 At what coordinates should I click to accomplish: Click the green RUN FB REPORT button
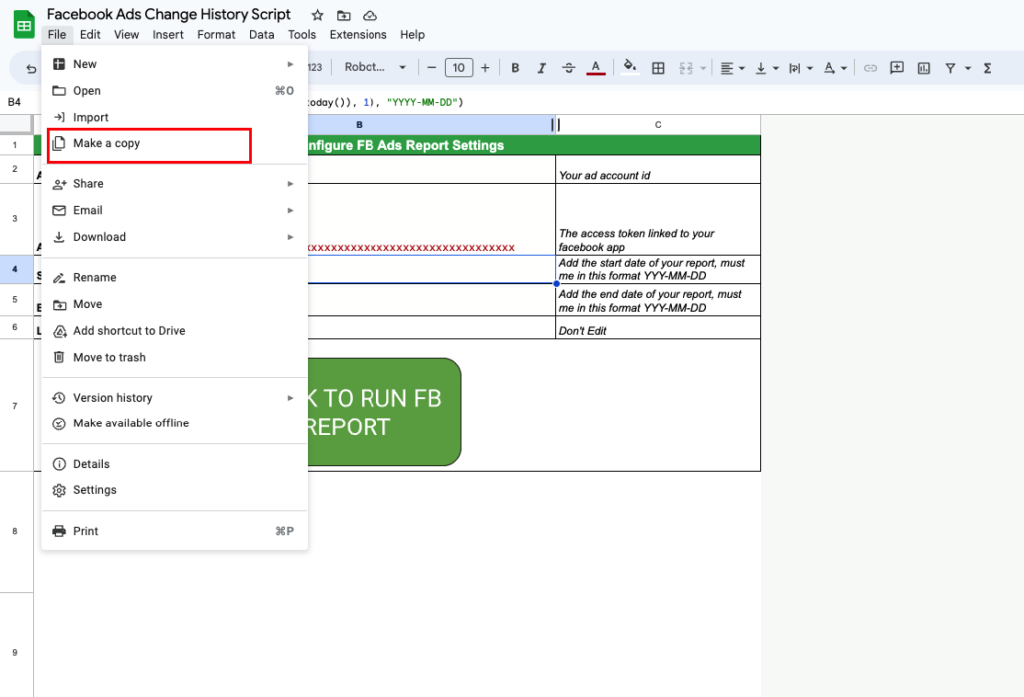pyautogui.click(x=384, y=412)
